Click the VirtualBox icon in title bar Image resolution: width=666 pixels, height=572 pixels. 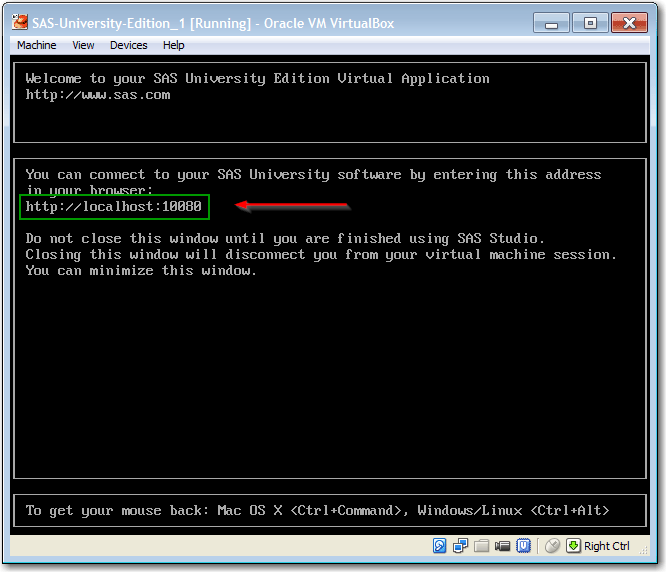(20, 22)
